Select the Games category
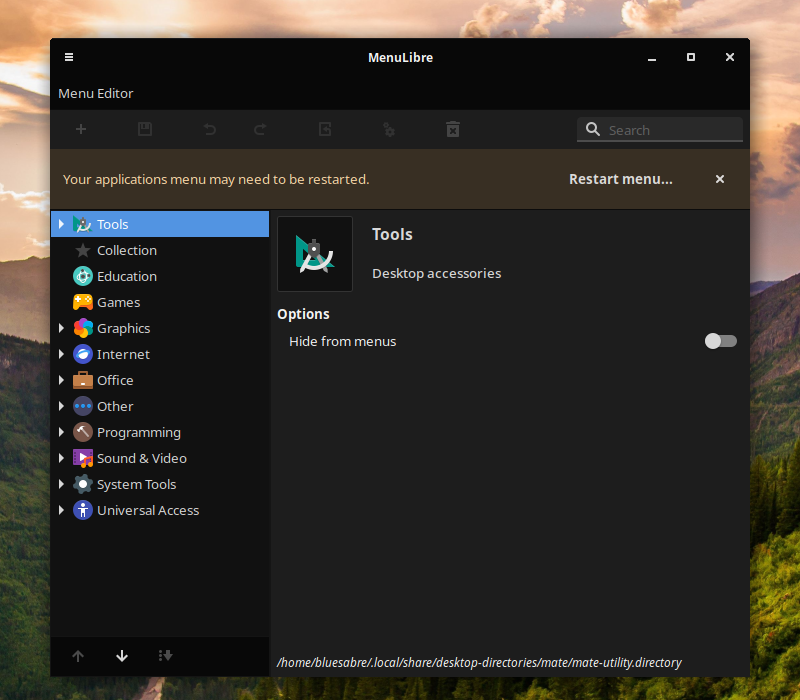 118,302
